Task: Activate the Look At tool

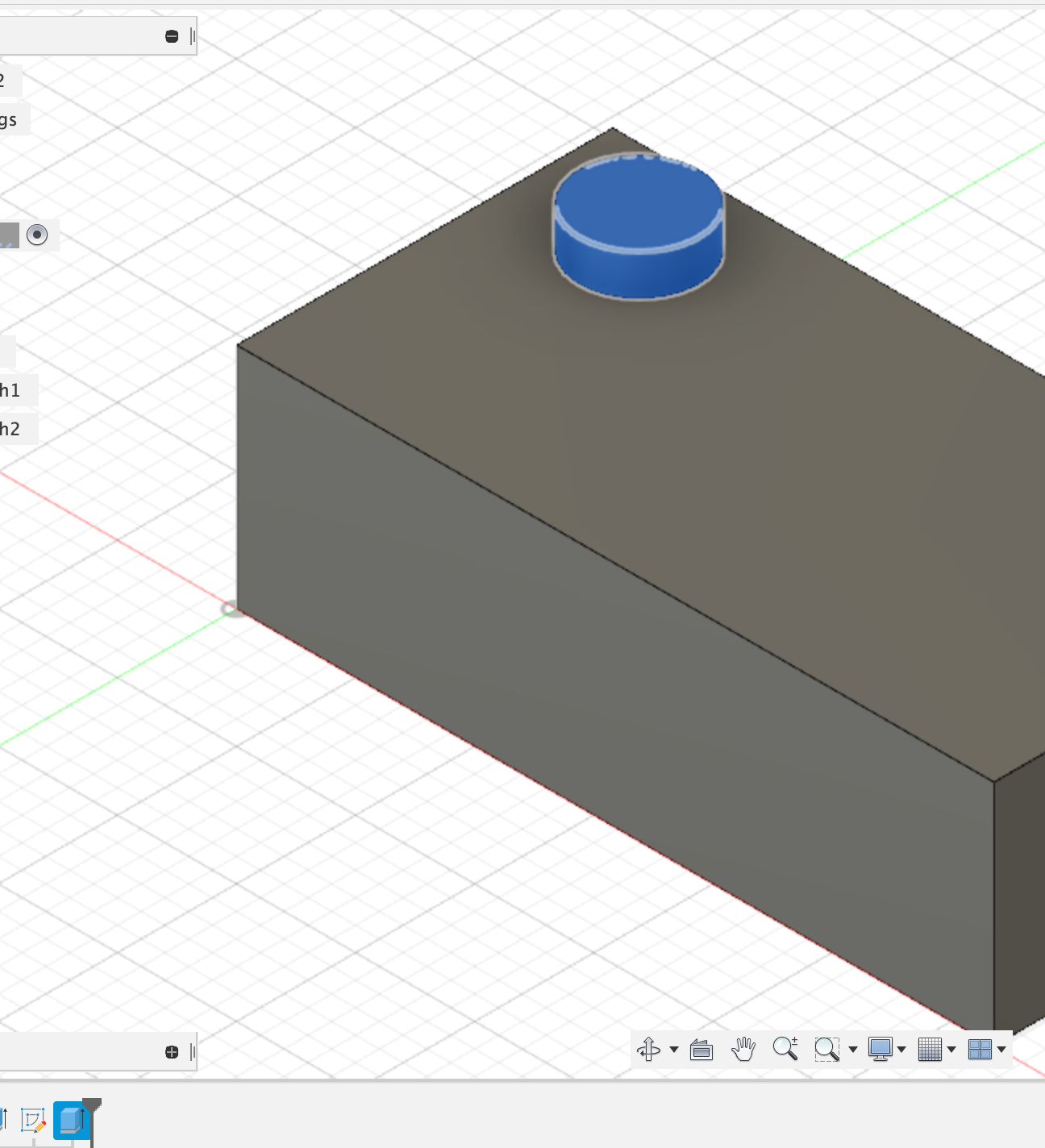Action: click(x=702, y=1050)
